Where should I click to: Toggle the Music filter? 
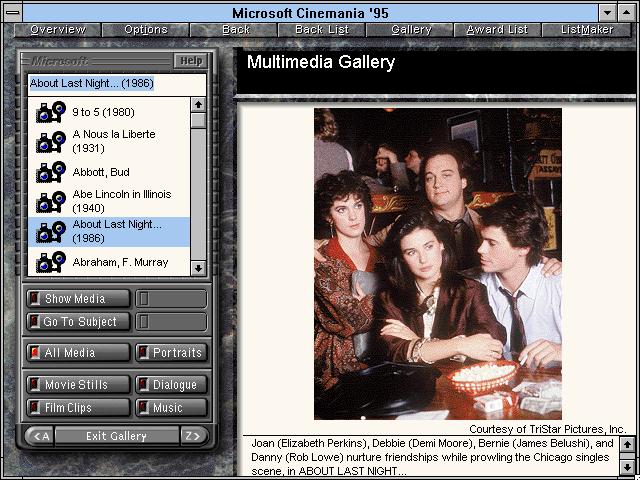click(x=171, y=407)
